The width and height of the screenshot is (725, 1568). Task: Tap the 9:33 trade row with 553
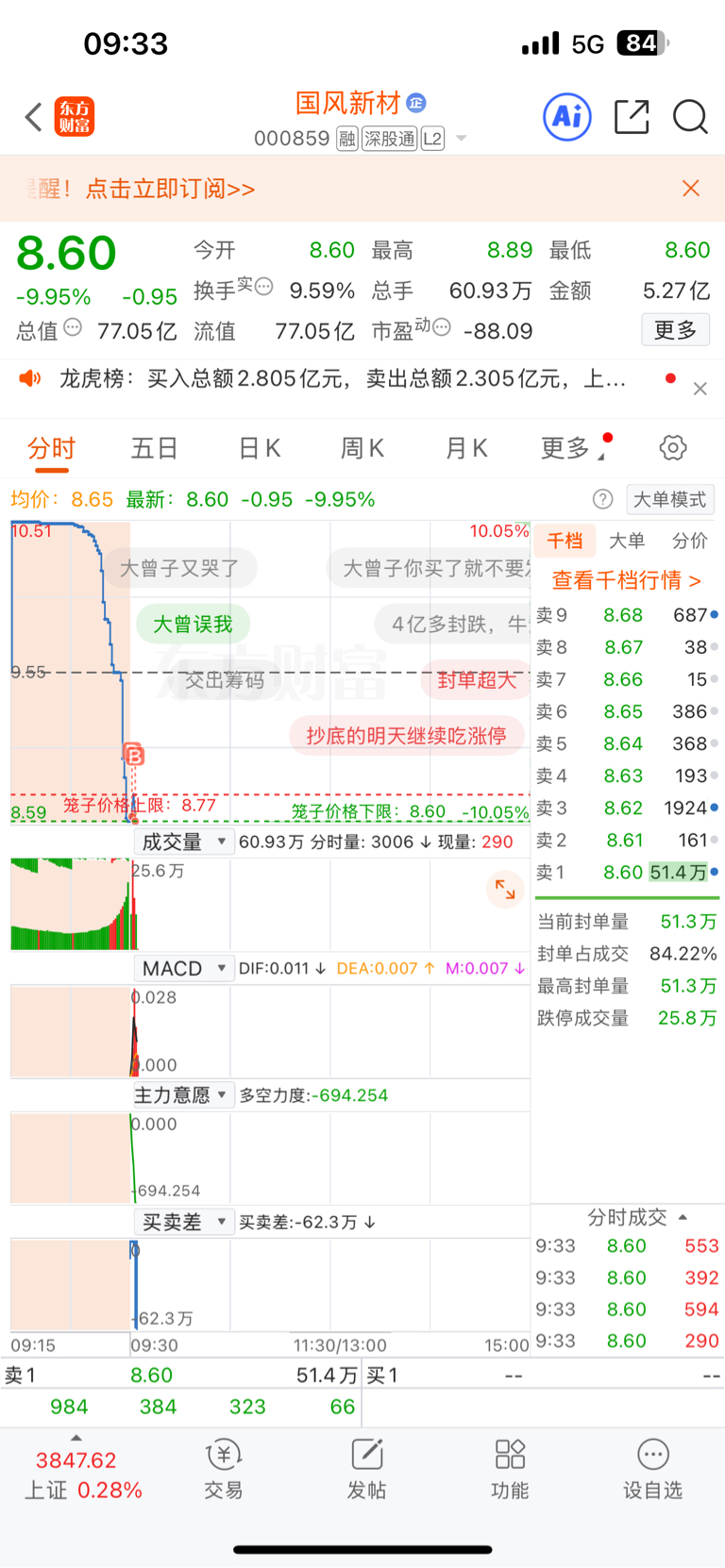pyautogui.click(x=627, y=1245)
